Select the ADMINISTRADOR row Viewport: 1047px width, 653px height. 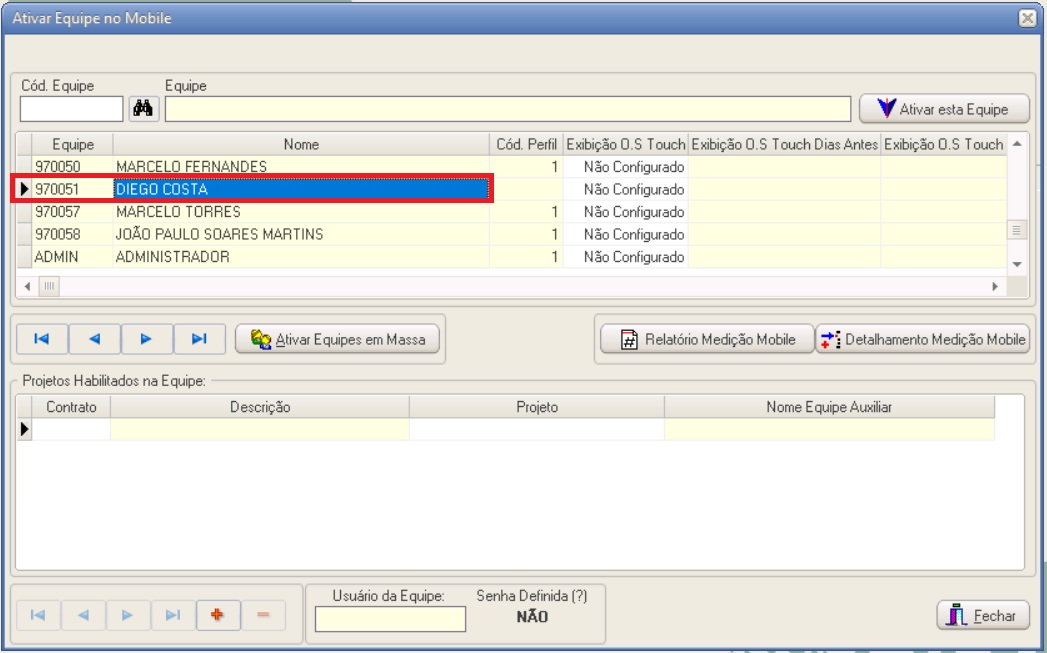pos(300,257)
